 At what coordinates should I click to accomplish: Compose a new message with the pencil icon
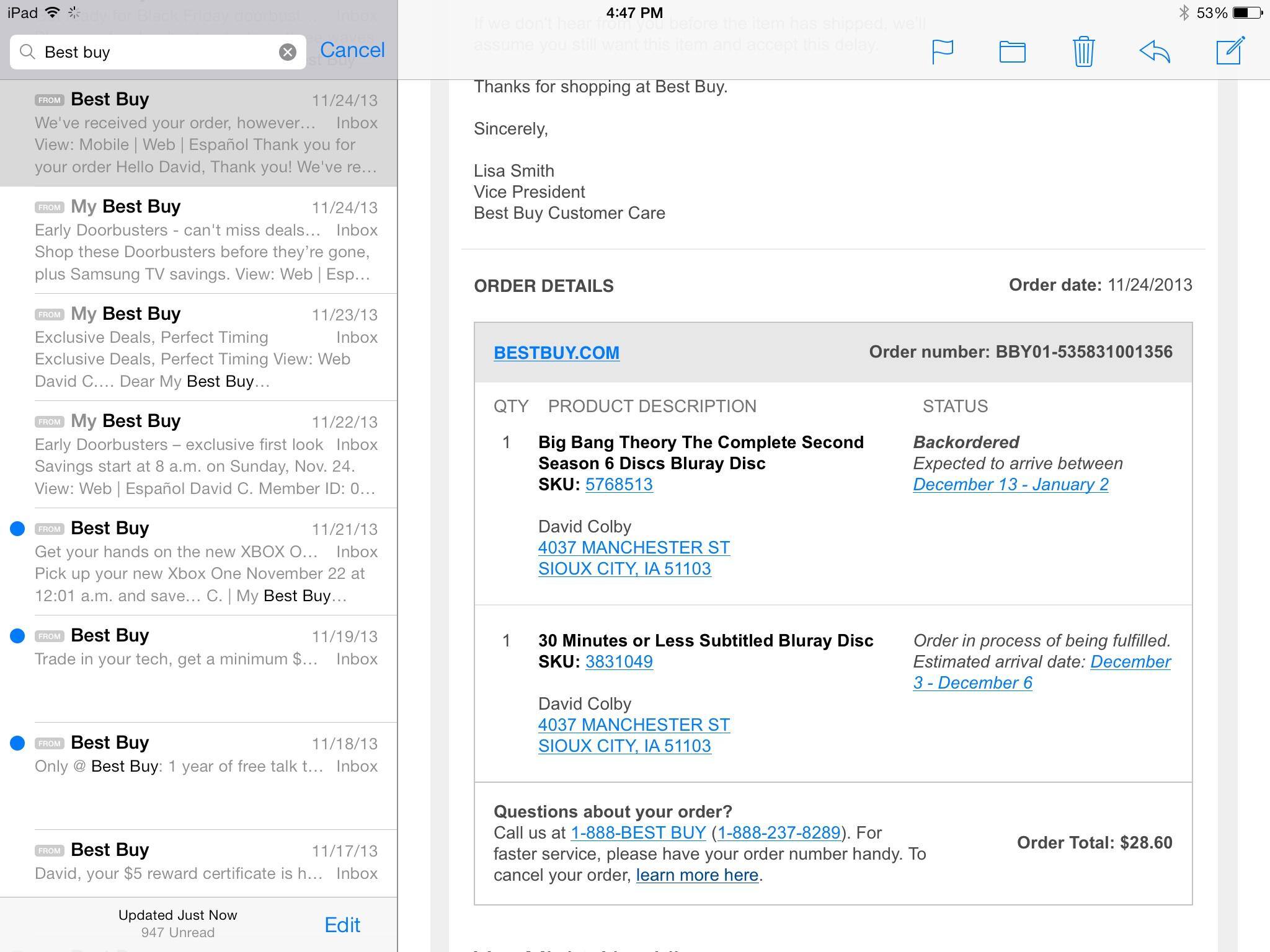1230,51
